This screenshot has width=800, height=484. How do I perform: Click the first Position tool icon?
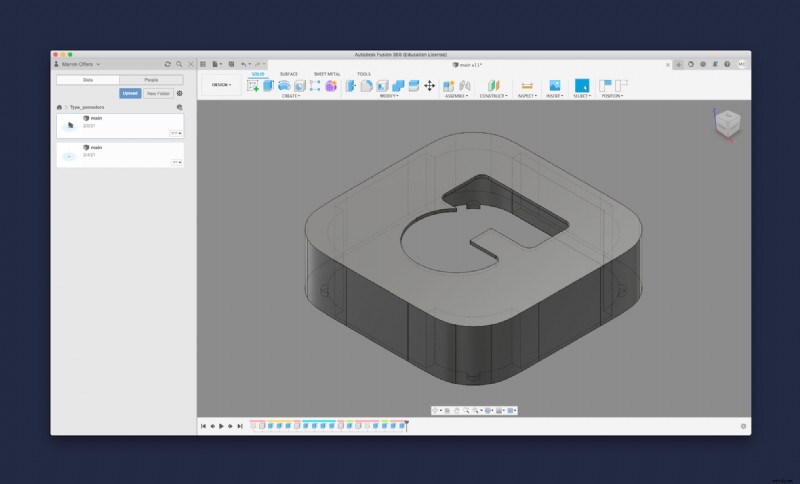click(605, 86)
